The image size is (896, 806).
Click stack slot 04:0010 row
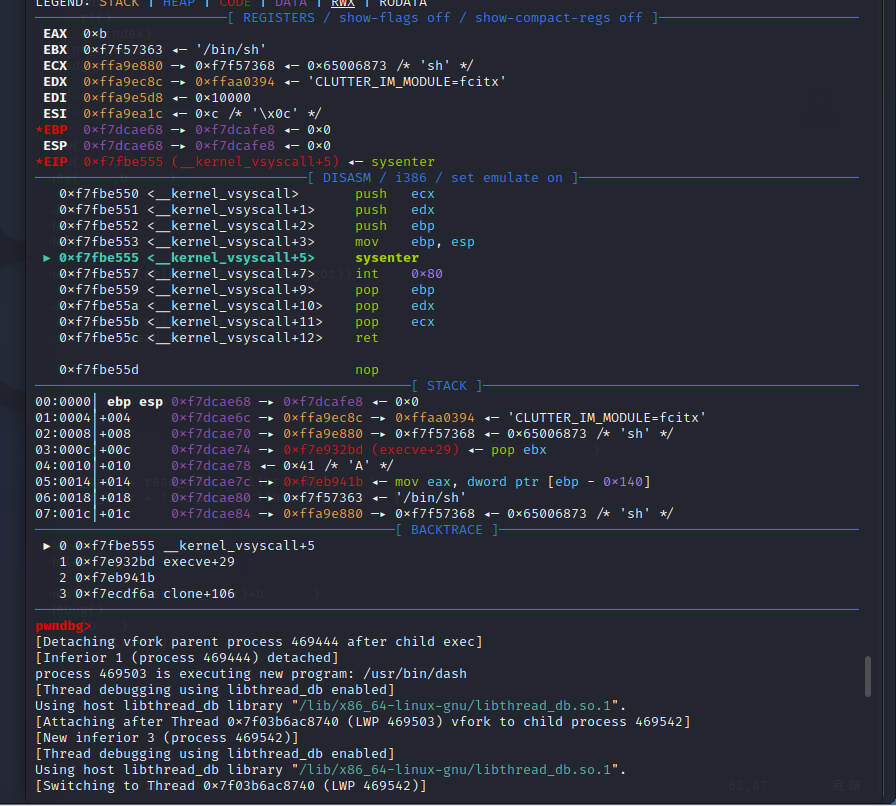tap(214, 466)
